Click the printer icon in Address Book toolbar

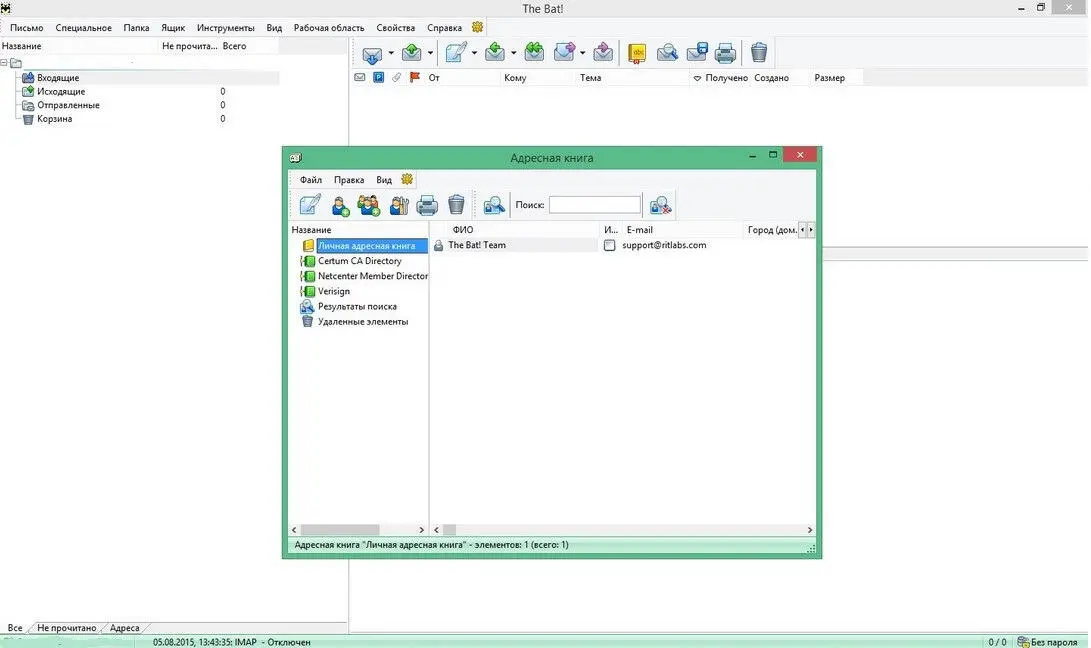pyautogui.click(x=427, y=205)
